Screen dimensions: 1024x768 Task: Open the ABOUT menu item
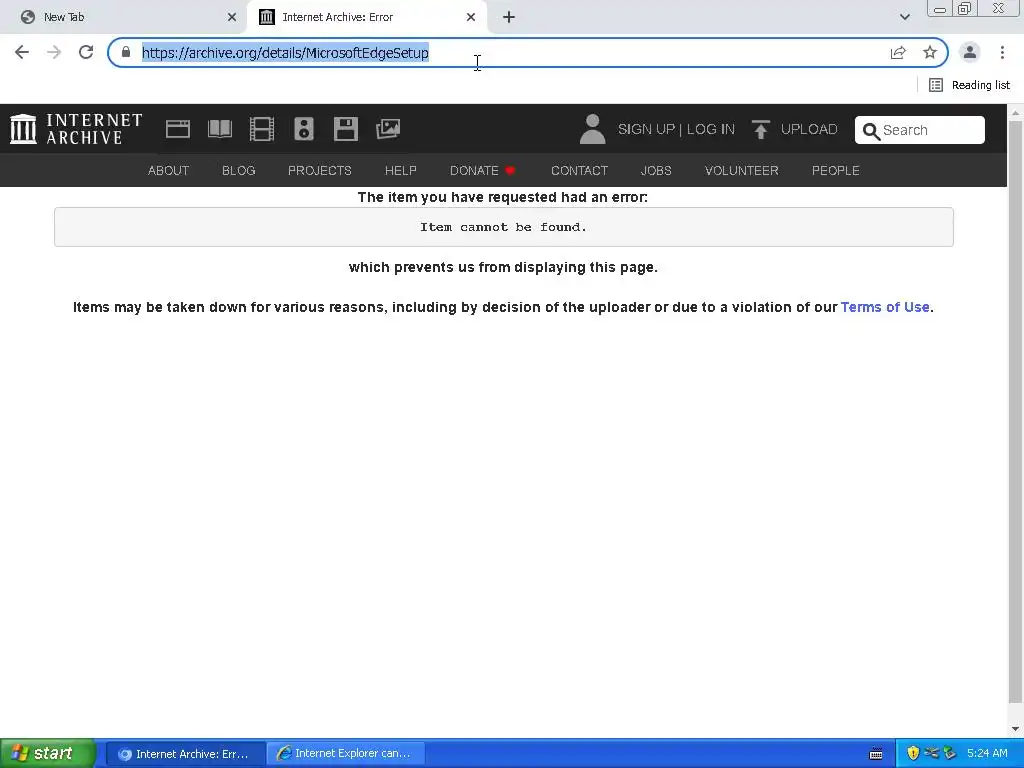pyautogui.click(x=168, y=170)
